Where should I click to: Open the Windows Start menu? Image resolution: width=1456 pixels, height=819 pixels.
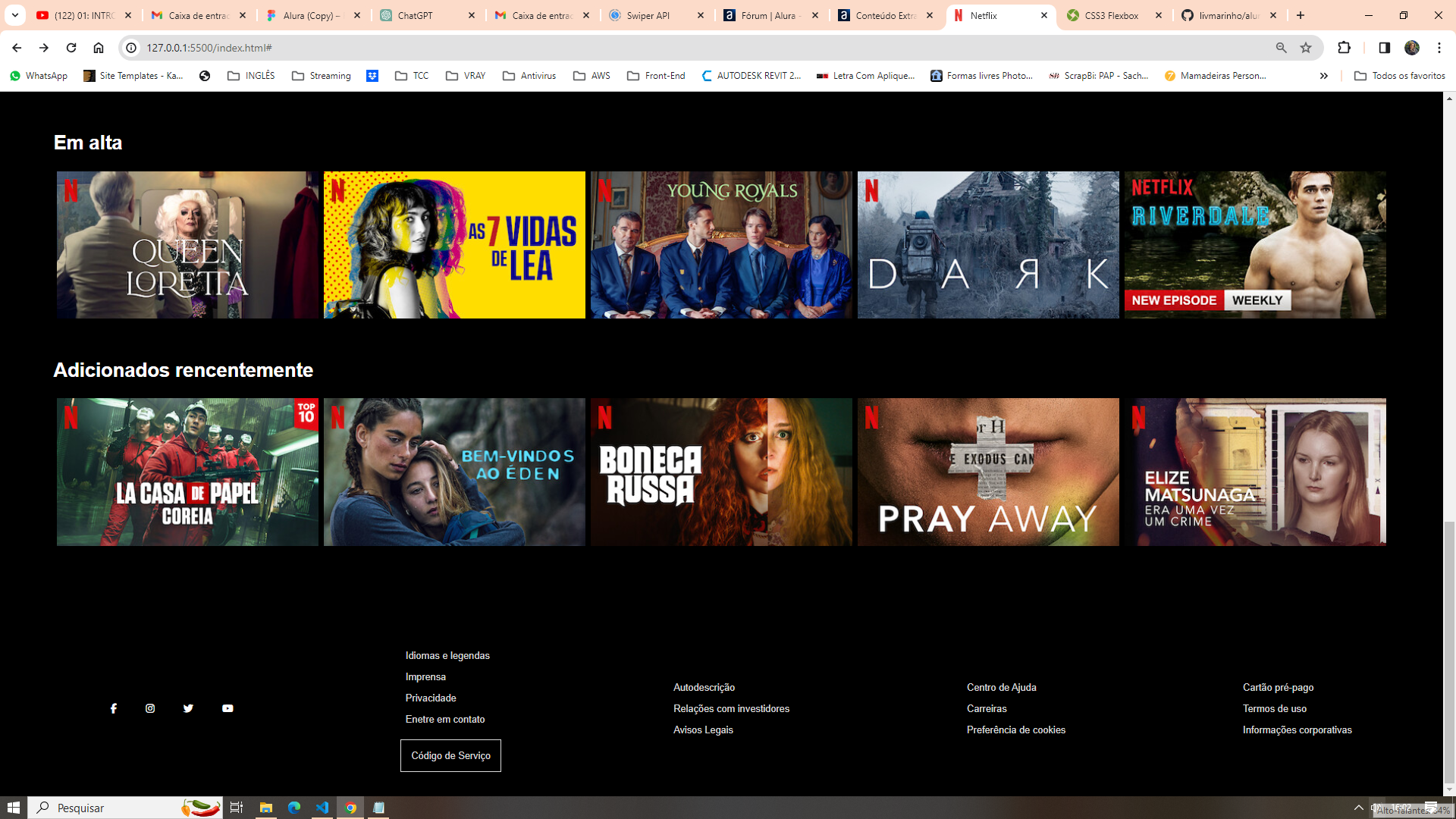pyautogui.click(x=14, y=808)
